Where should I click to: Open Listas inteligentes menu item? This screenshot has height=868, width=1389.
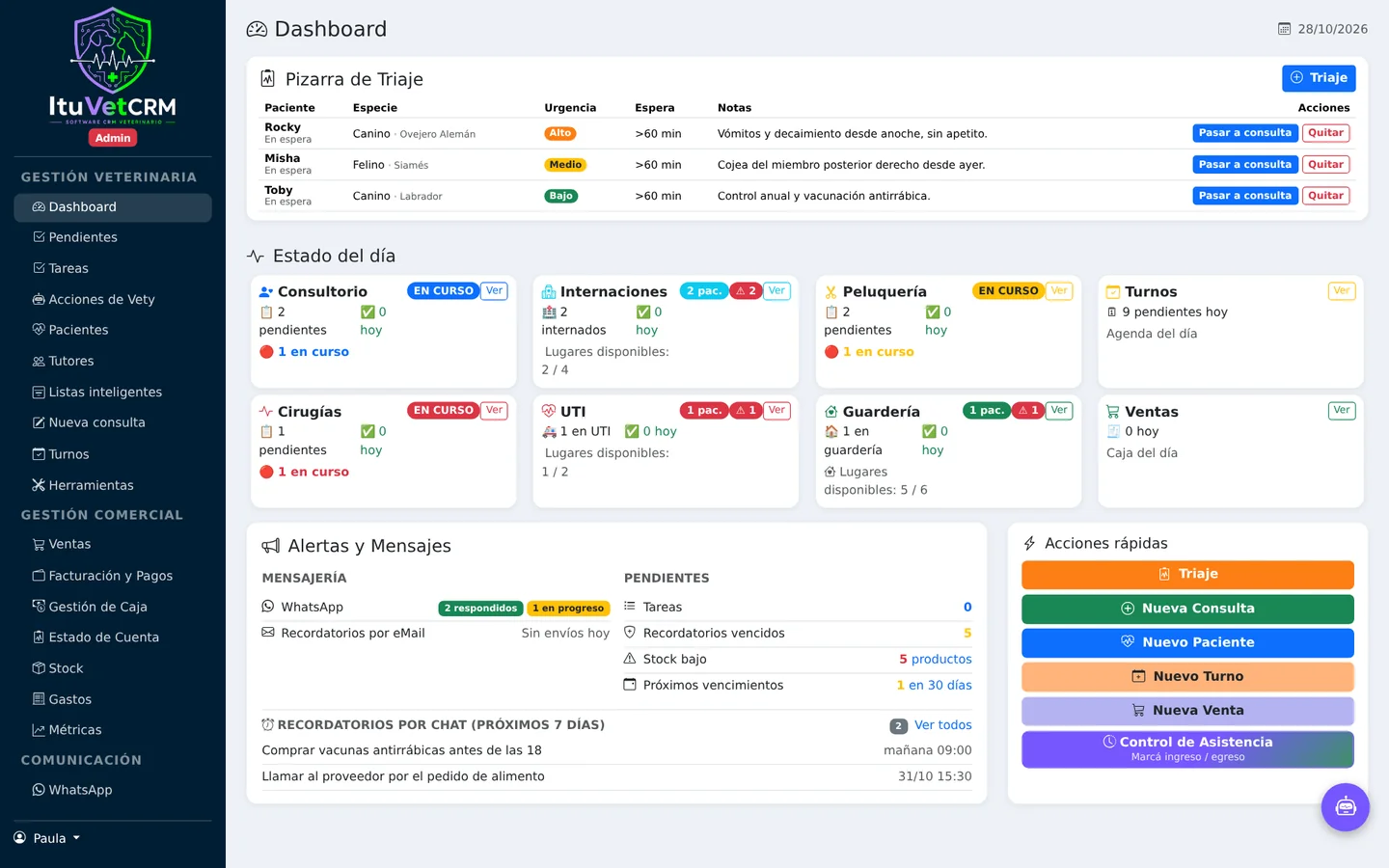click(x=113, y=392)
